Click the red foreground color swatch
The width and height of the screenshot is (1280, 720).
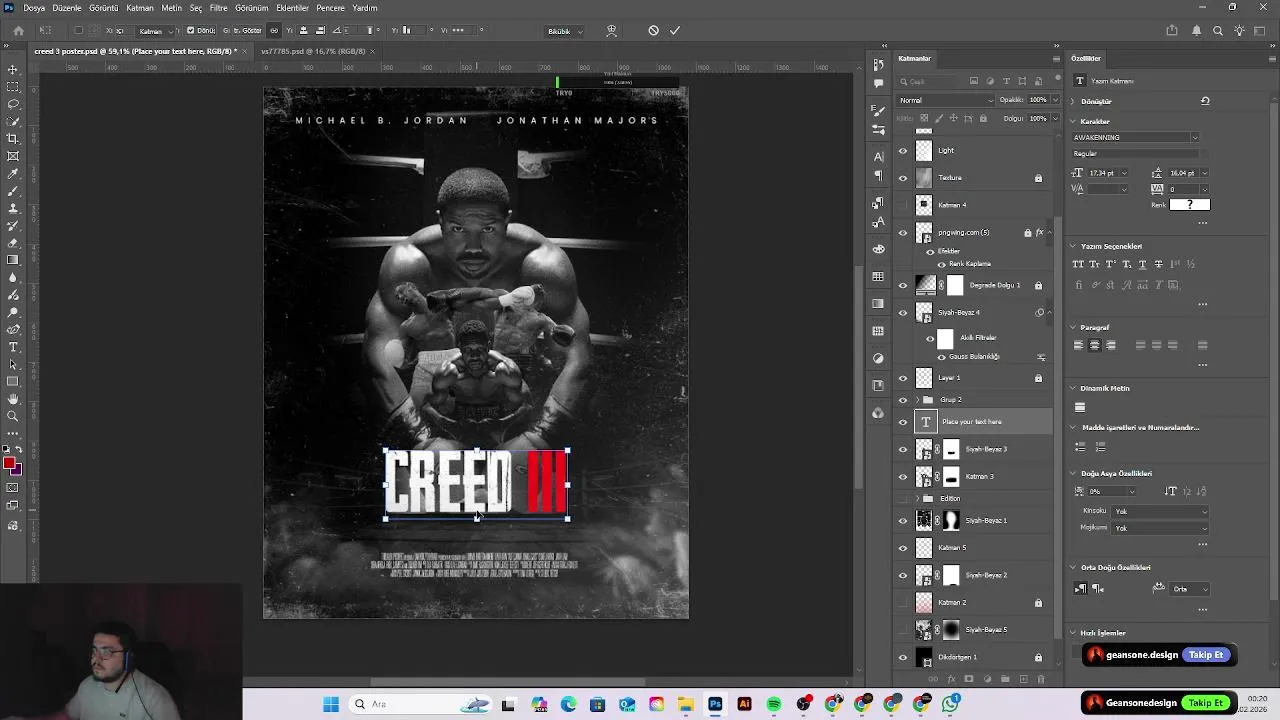coord(9,462)
